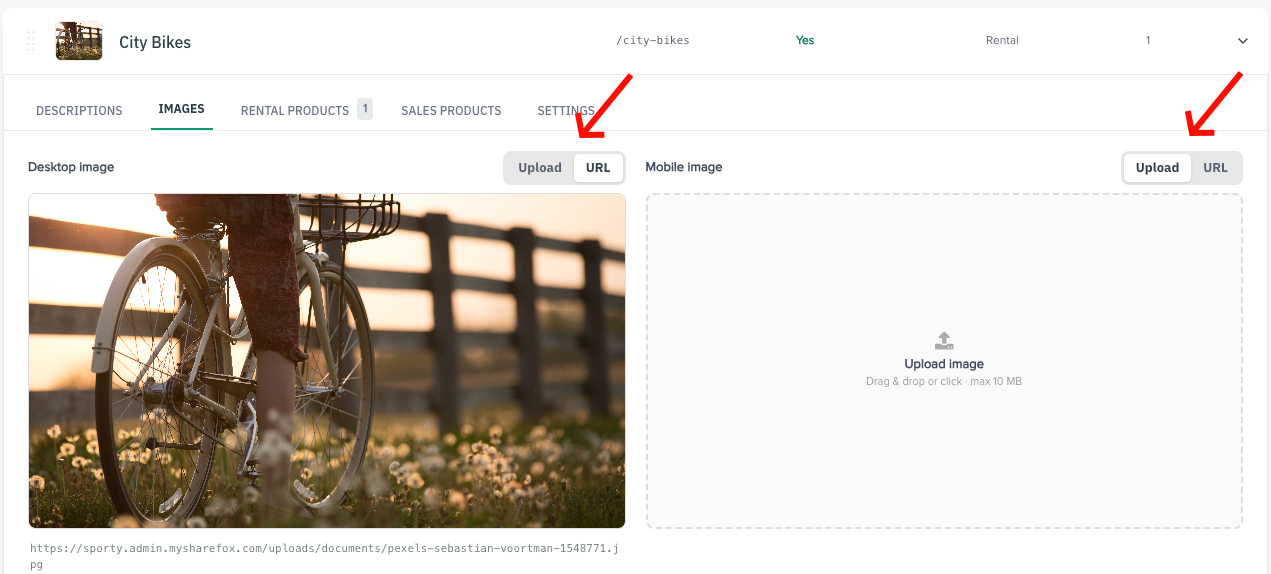Select Upload option for mobile image
The height and width of the screenshot is (574, 1271).
click(1157, 168)
